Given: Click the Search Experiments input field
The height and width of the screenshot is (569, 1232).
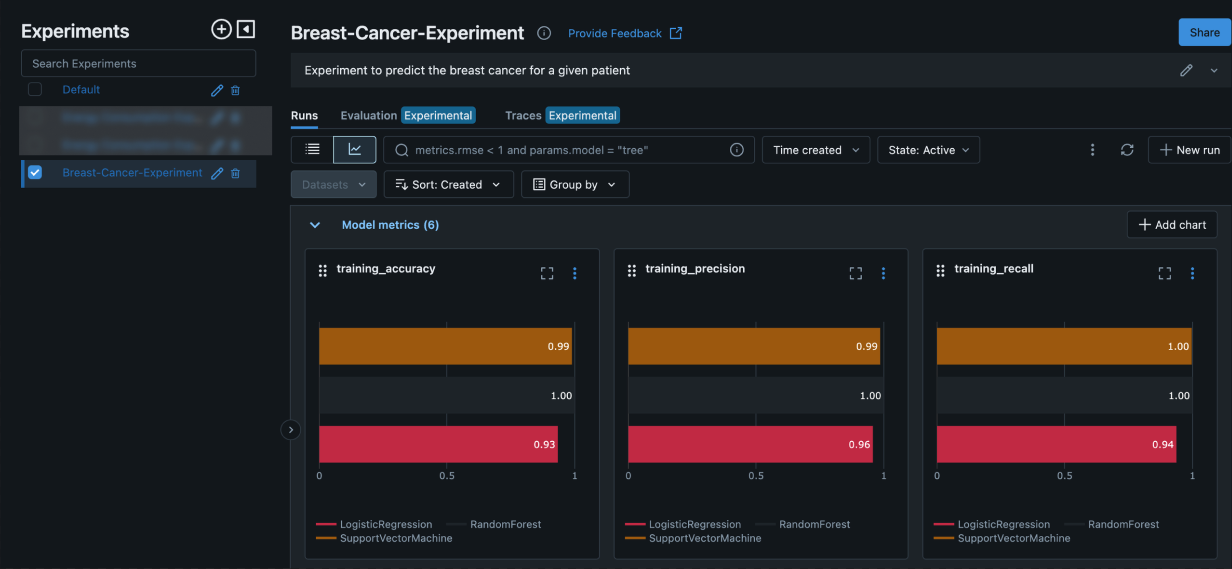Looking at the screenshot, I should coord(138,64).
